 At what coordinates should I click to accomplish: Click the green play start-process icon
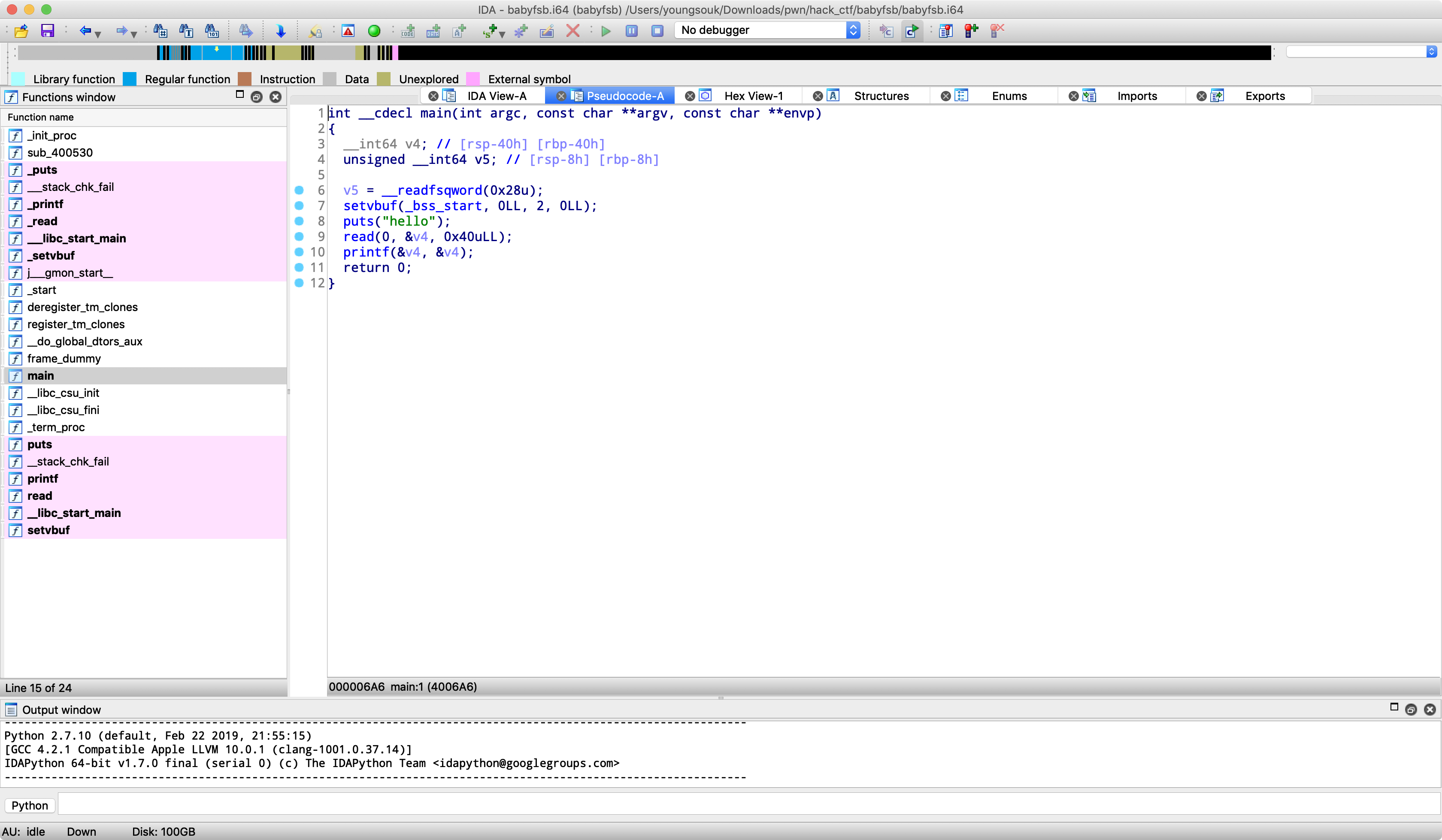point(606,31)
